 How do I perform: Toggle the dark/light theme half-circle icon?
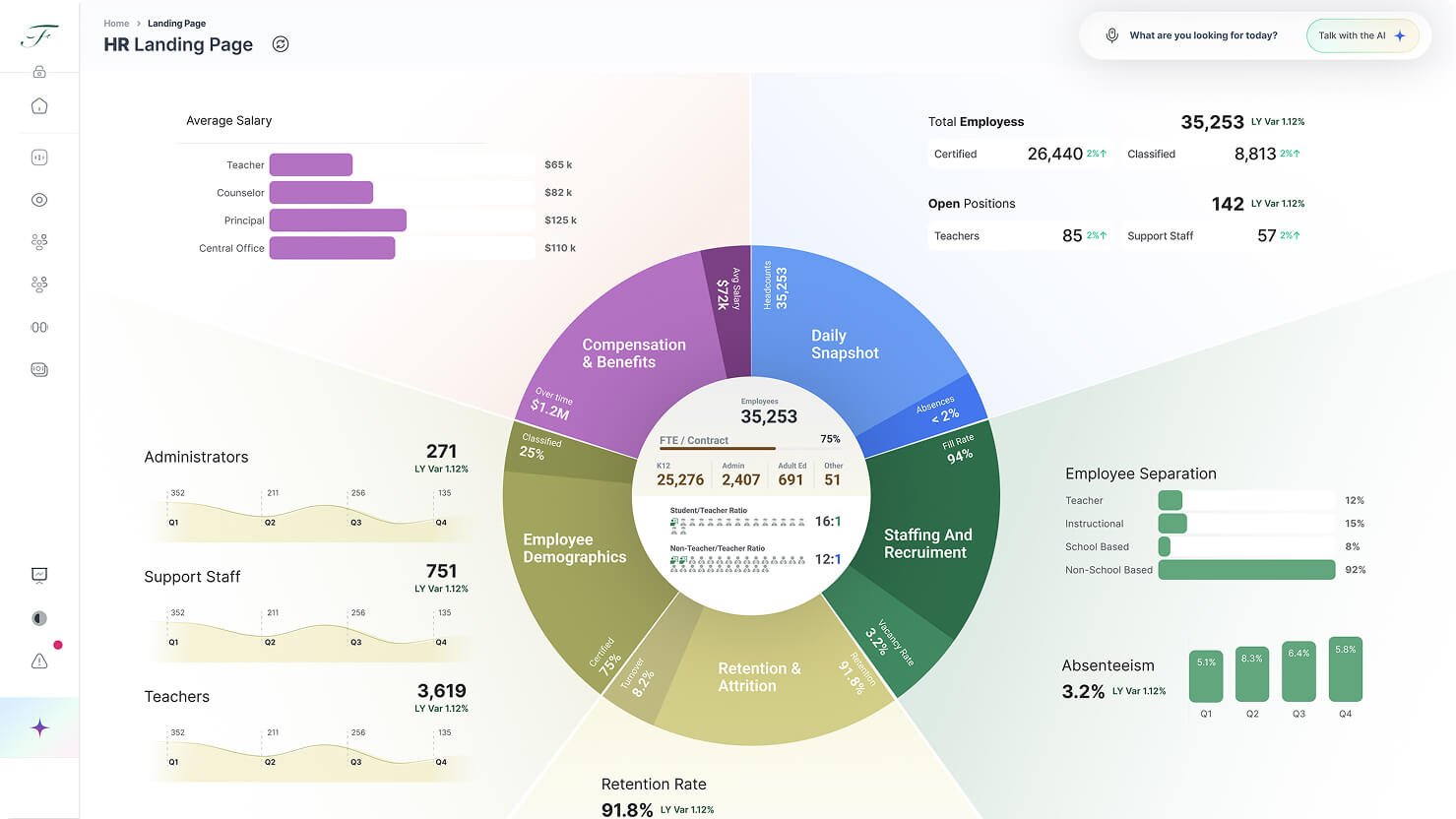tap(39, 618)
